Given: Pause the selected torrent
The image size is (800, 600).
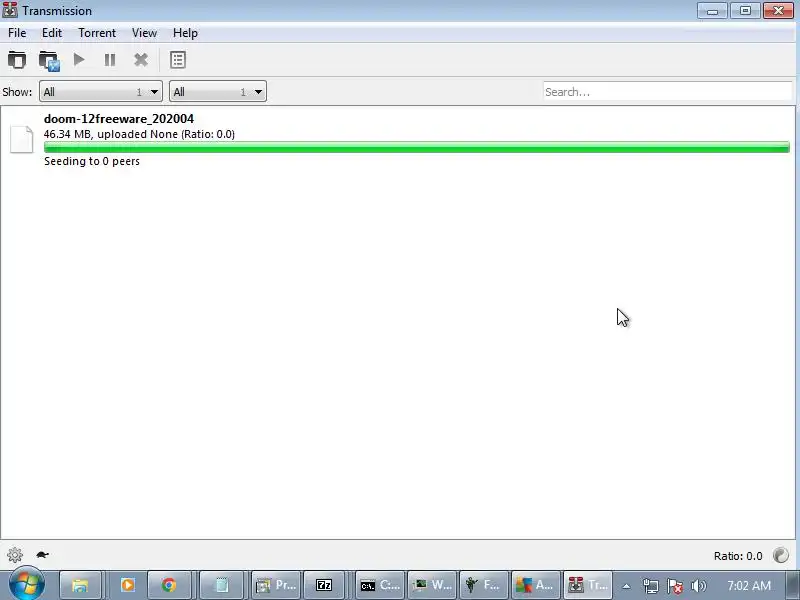Looking at the screenshot, I should pyautogui.click(x=110, y=60).
